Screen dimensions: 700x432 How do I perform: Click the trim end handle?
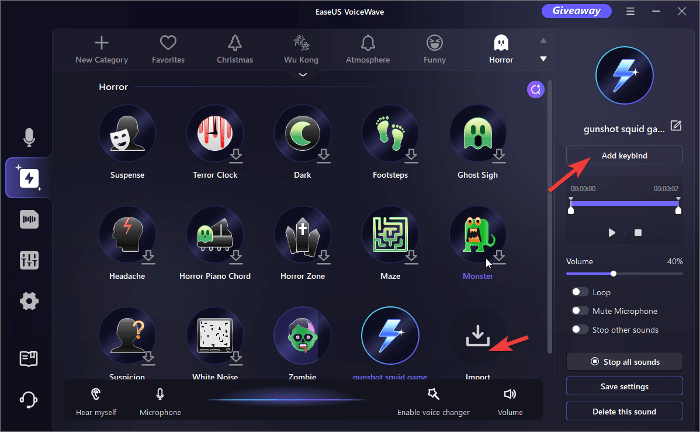(x=678, y=208)
